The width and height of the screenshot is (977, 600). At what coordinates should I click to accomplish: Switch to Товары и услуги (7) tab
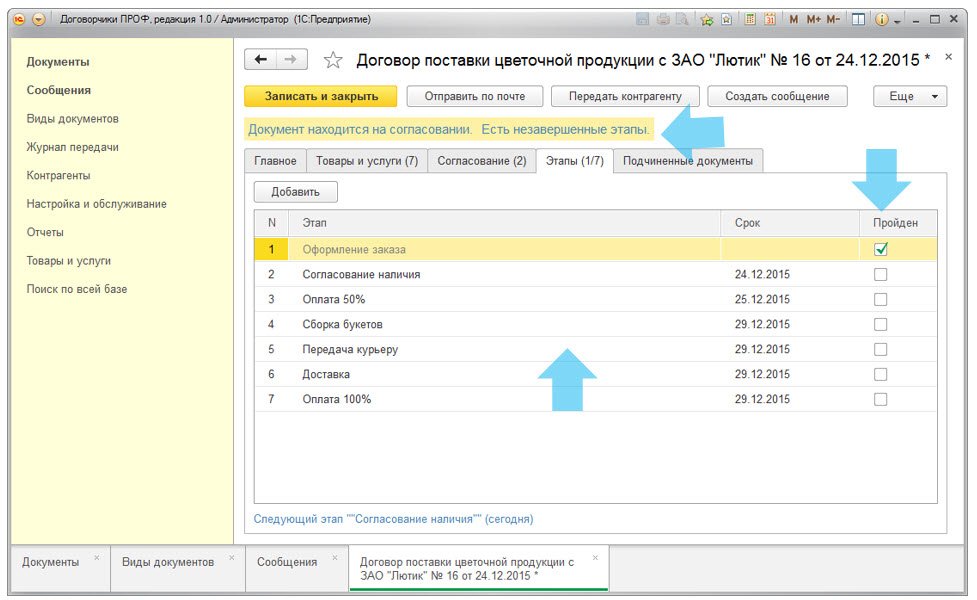[366, 161]
